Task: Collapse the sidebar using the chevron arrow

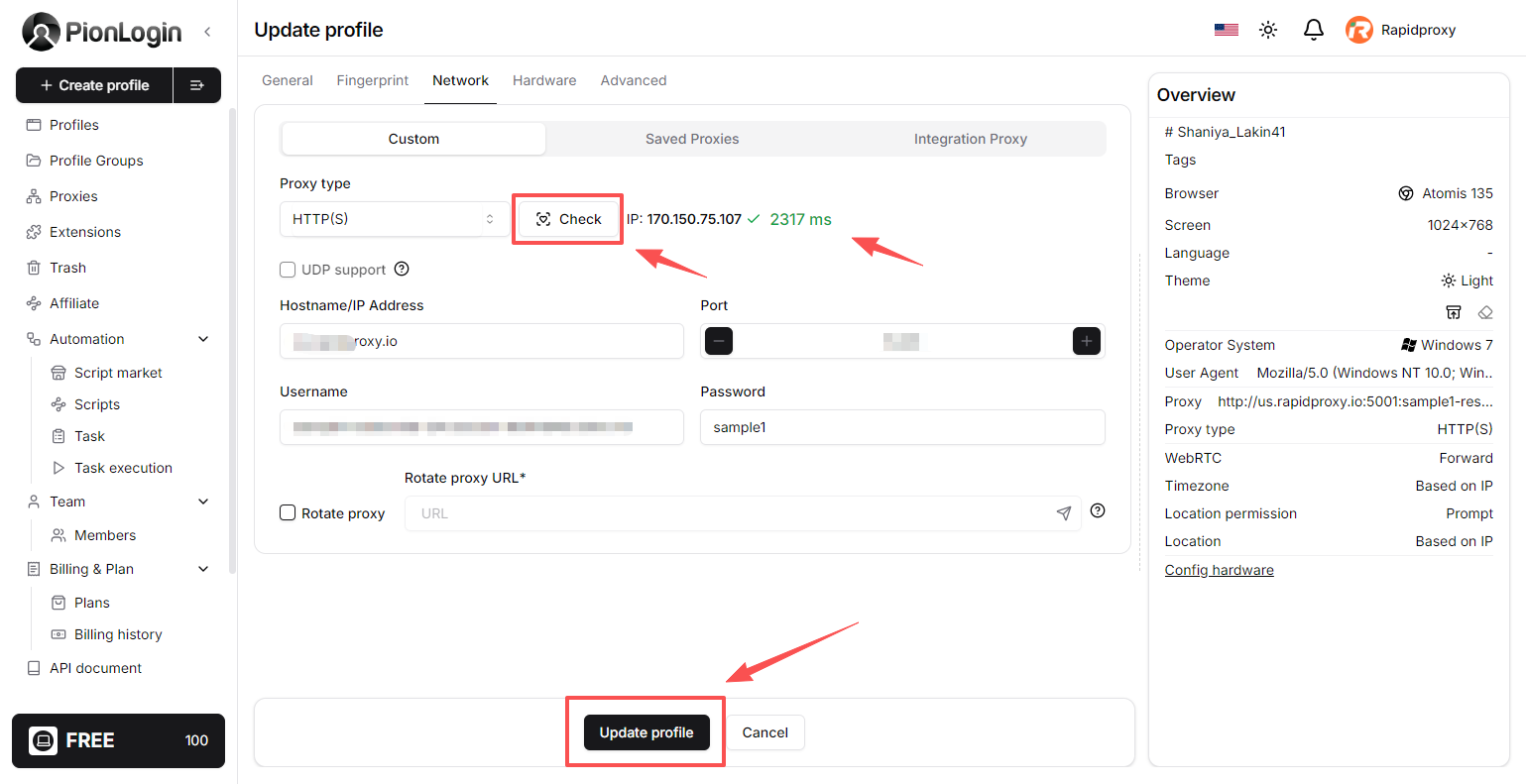Action: click(x=207, y=32)
